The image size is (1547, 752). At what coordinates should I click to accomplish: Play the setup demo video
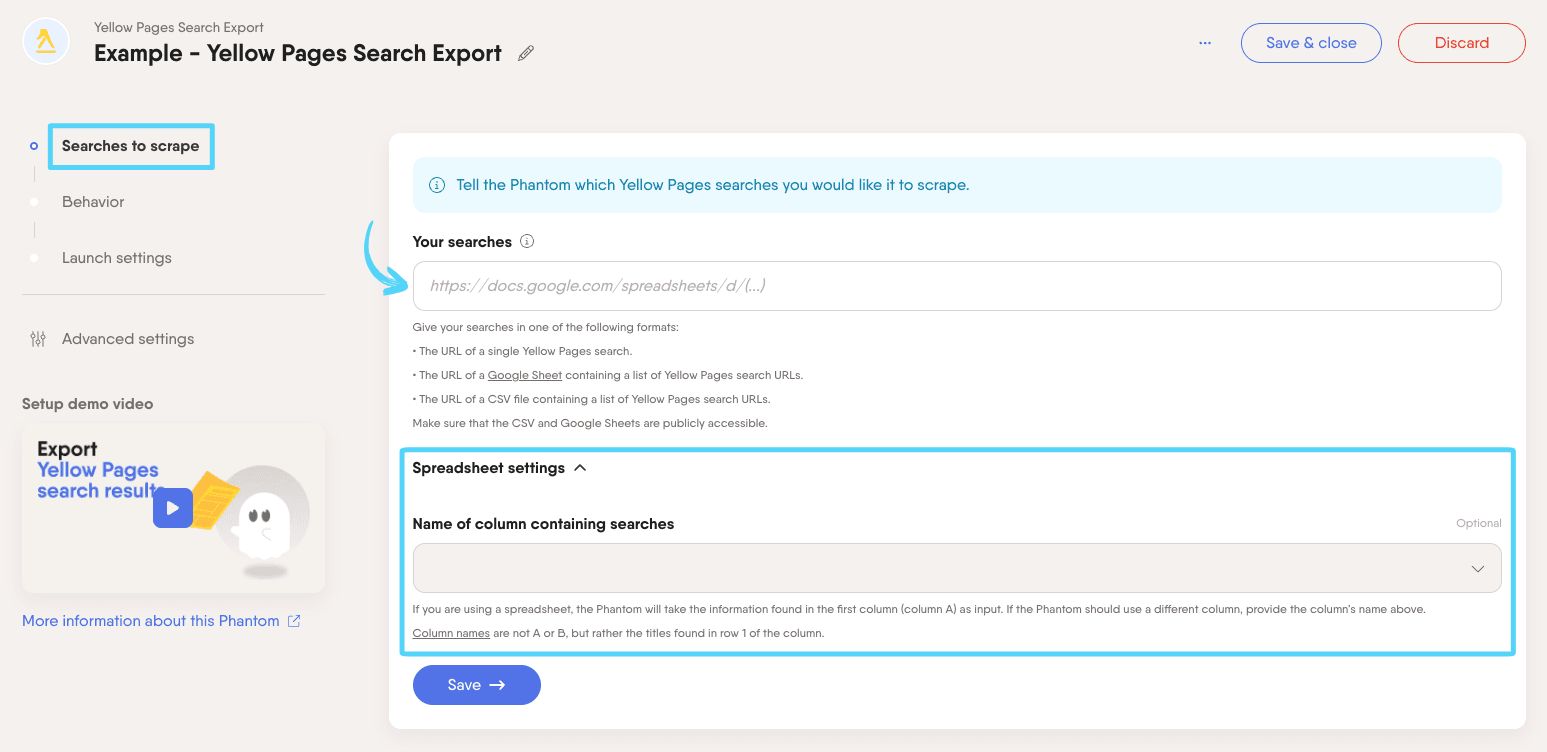[172, 508]
